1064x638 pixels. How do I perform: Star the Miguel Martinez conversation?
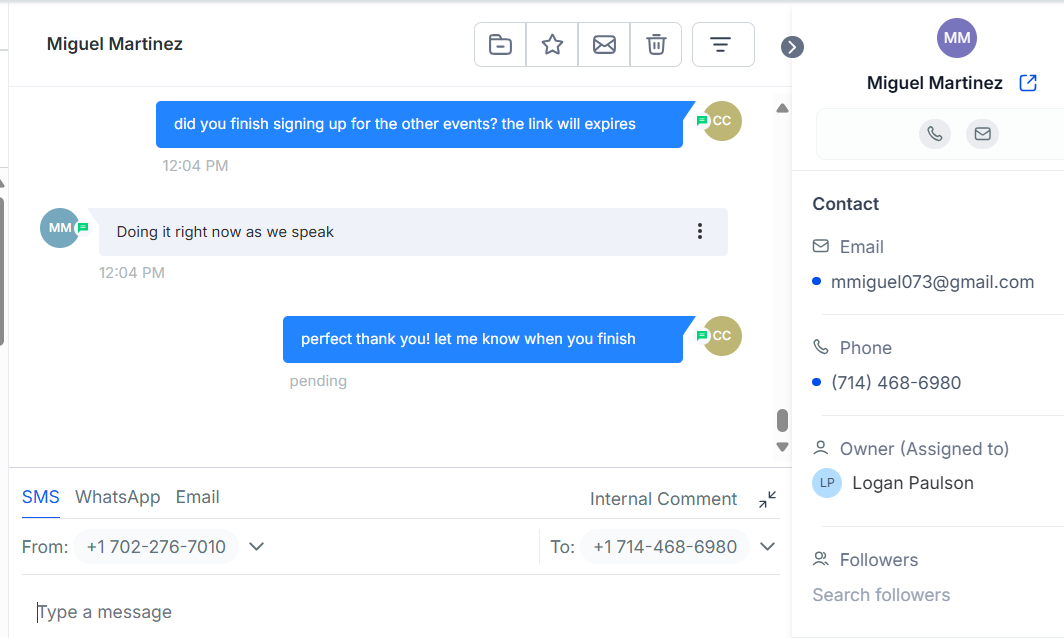[x=552, y=45]
